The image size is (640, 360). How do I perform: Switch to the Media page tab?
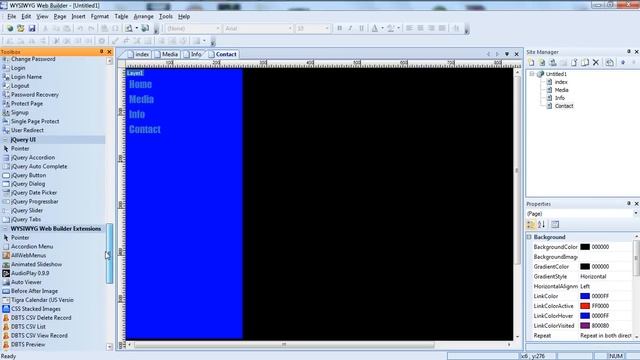(167, 54)
